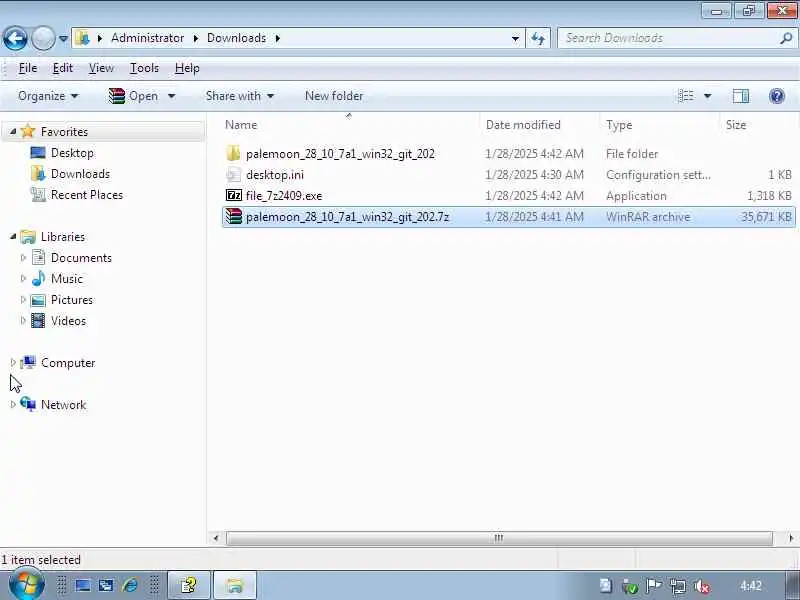Click the muted volume tray icon

(703, 586)
